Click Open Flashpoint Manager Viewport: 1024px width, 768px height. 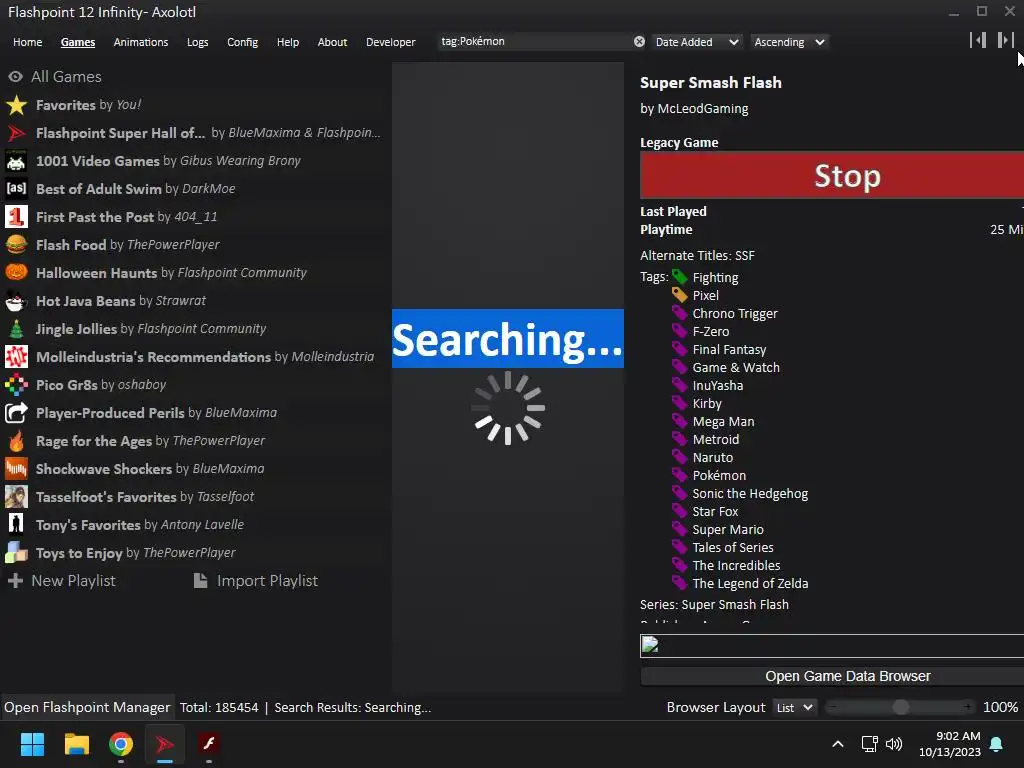(x=87, y=707)
